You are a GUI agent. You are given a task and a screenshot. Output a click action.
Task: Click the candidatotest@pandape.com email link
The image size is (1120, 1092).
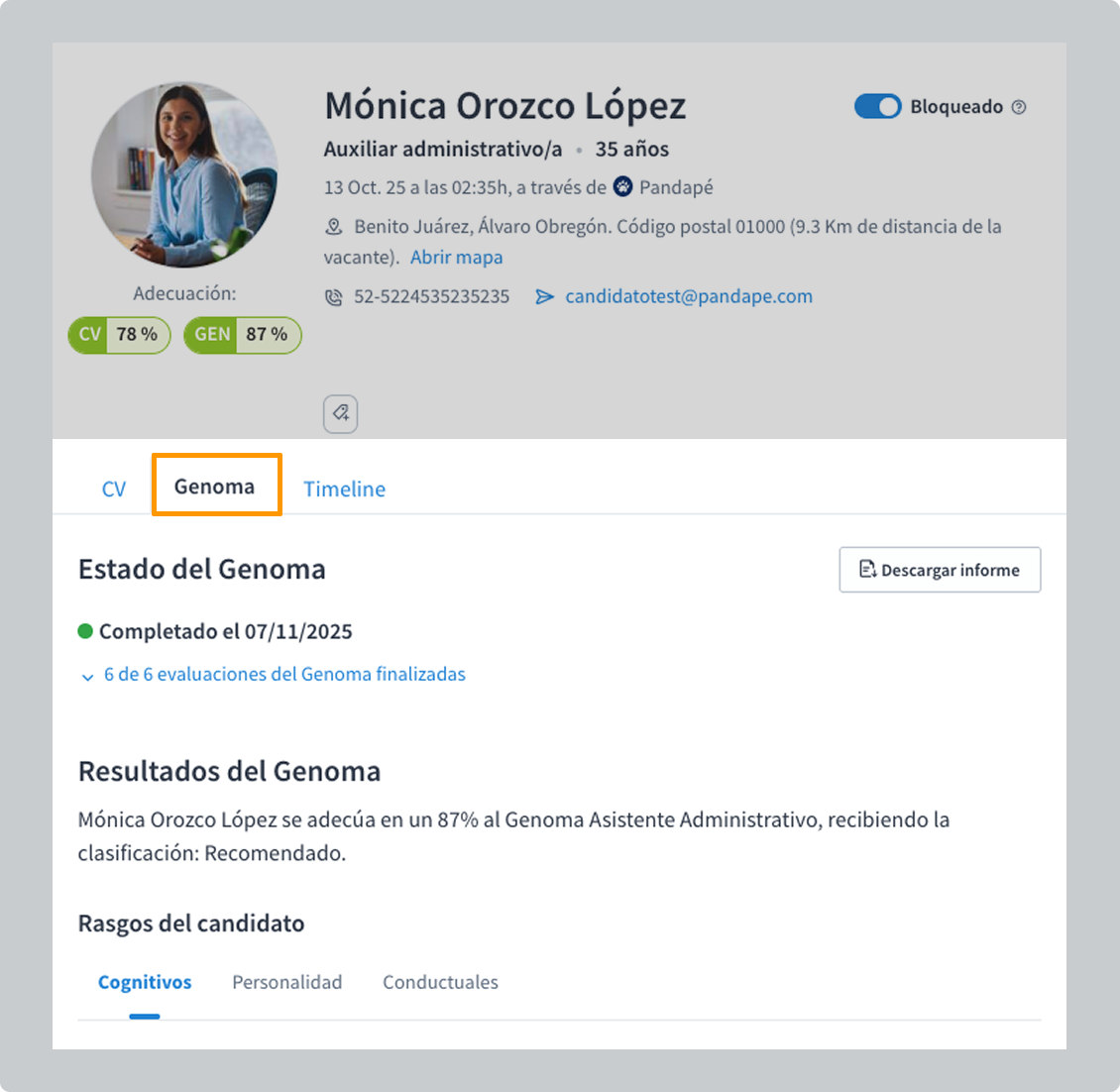click(x=689, y=296)
